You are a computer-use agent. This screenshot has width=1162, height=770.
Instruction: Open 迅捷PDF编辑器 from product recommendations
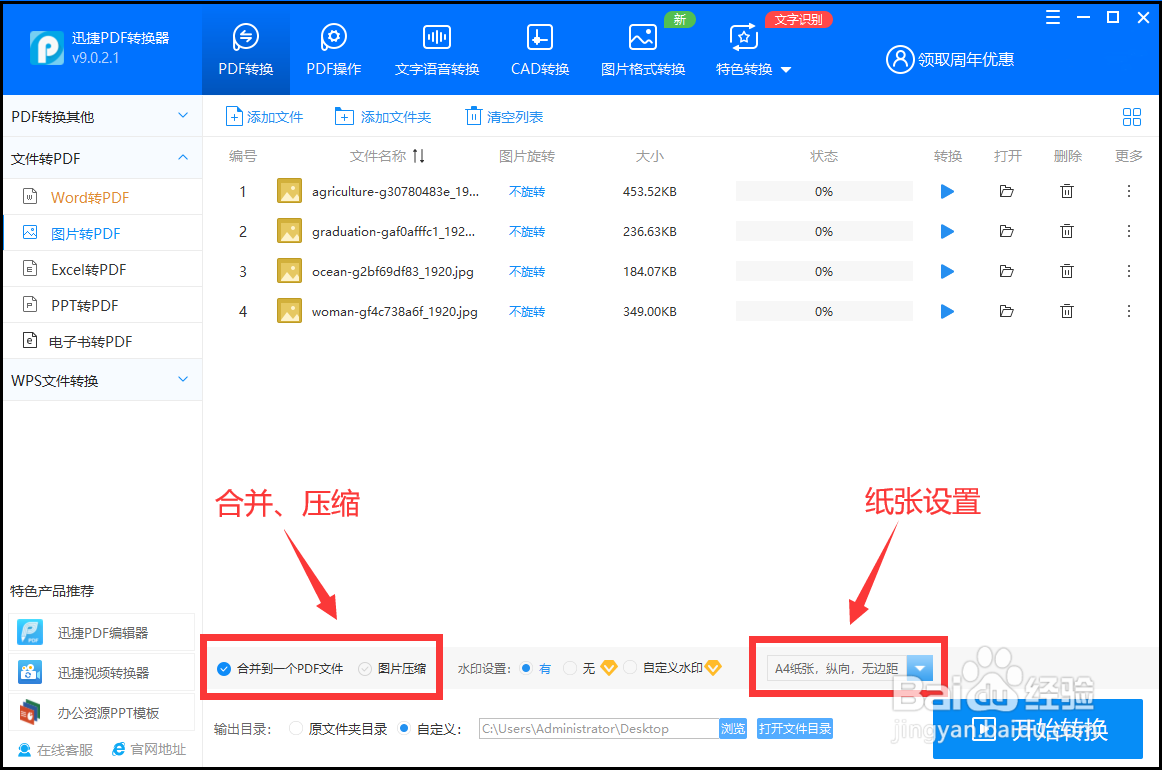tap(100, 632)
